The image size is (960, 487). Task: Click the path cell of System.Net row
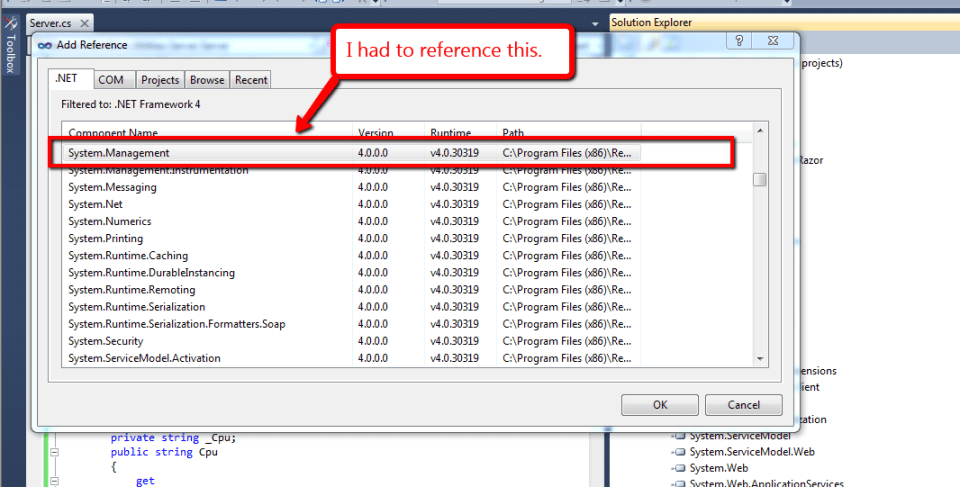click(567, 205)
